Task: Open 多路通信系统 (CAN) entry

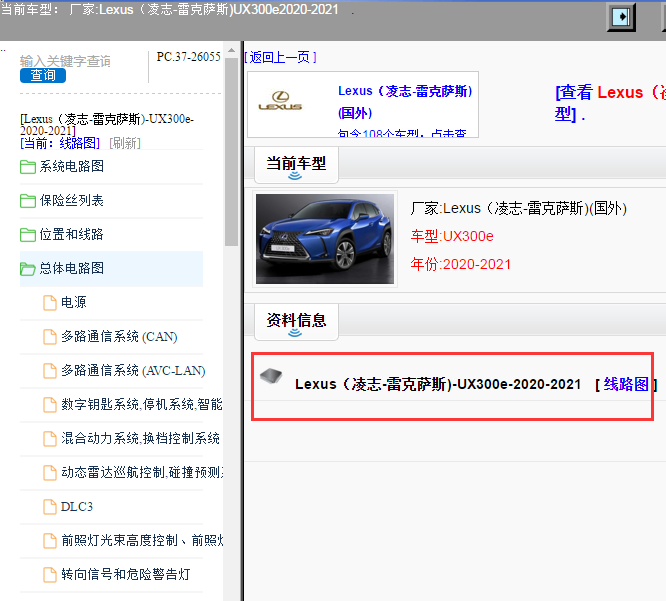Action: (119, 336)
